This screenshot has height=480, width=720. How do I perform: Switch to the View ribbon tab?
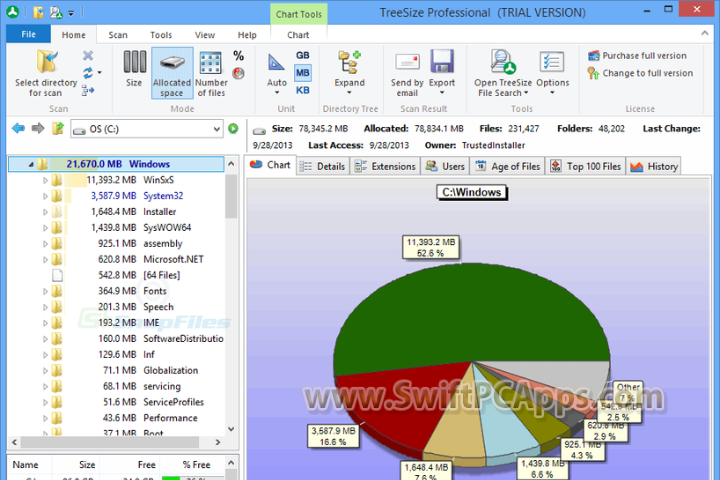205,35
